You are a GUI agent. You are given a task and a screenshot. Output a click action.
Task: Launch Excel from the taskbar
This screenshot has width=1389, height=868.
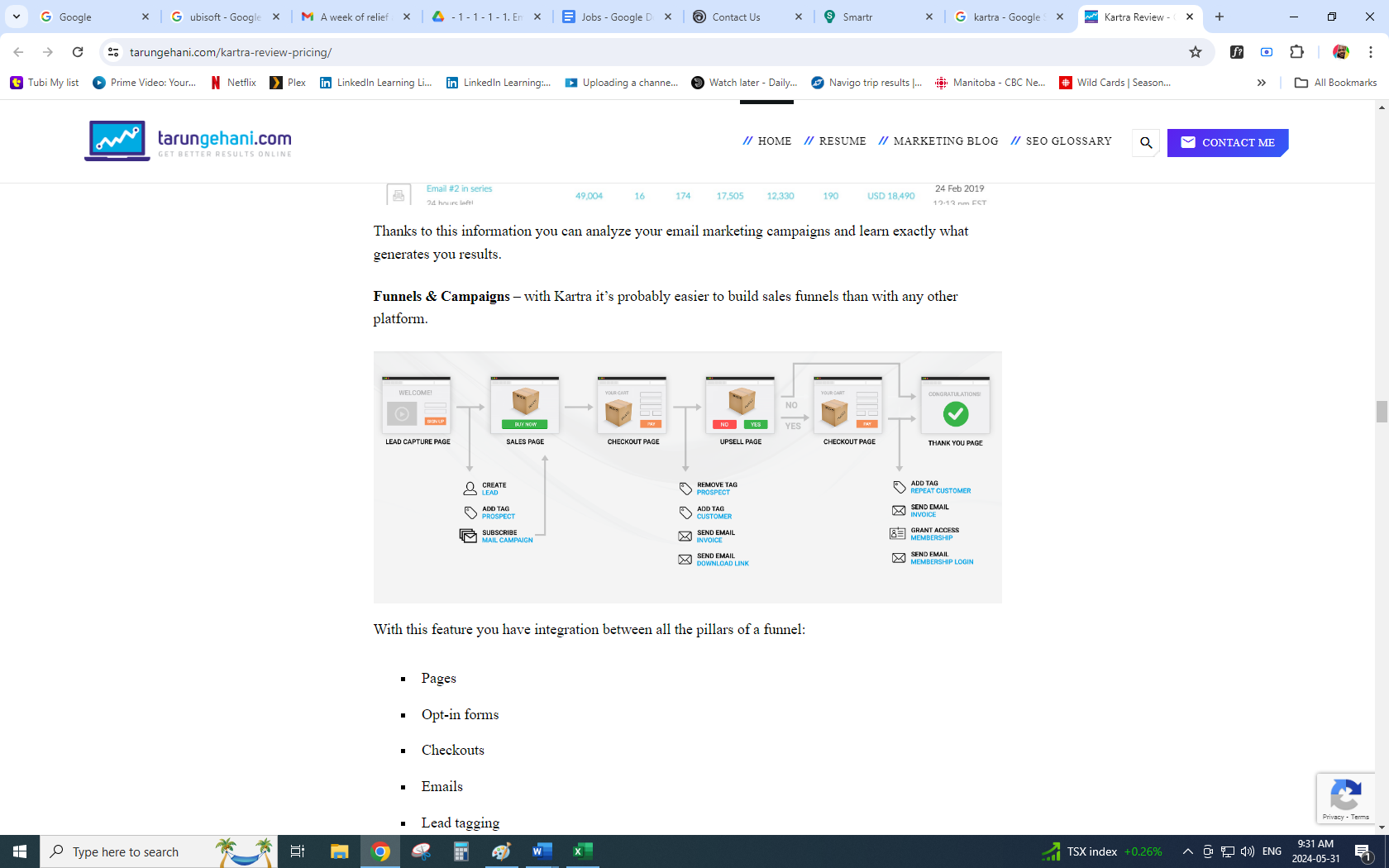[583, 851]
